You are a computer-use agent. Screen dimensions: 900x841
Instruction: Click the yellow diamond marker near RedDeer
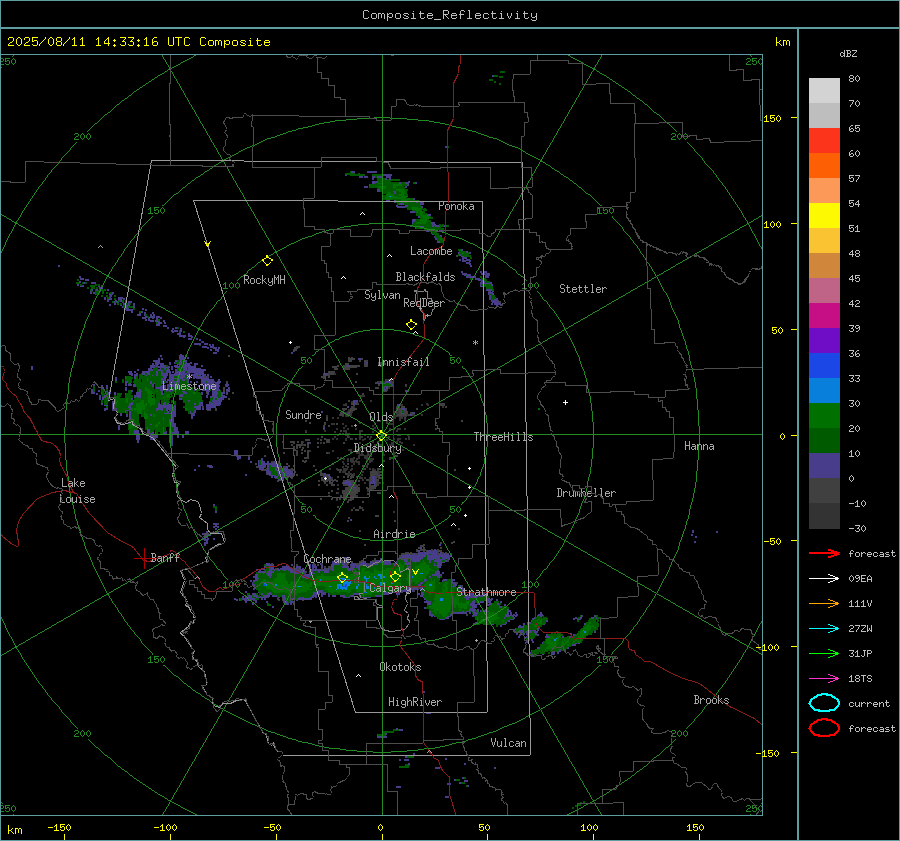[411, 325]
